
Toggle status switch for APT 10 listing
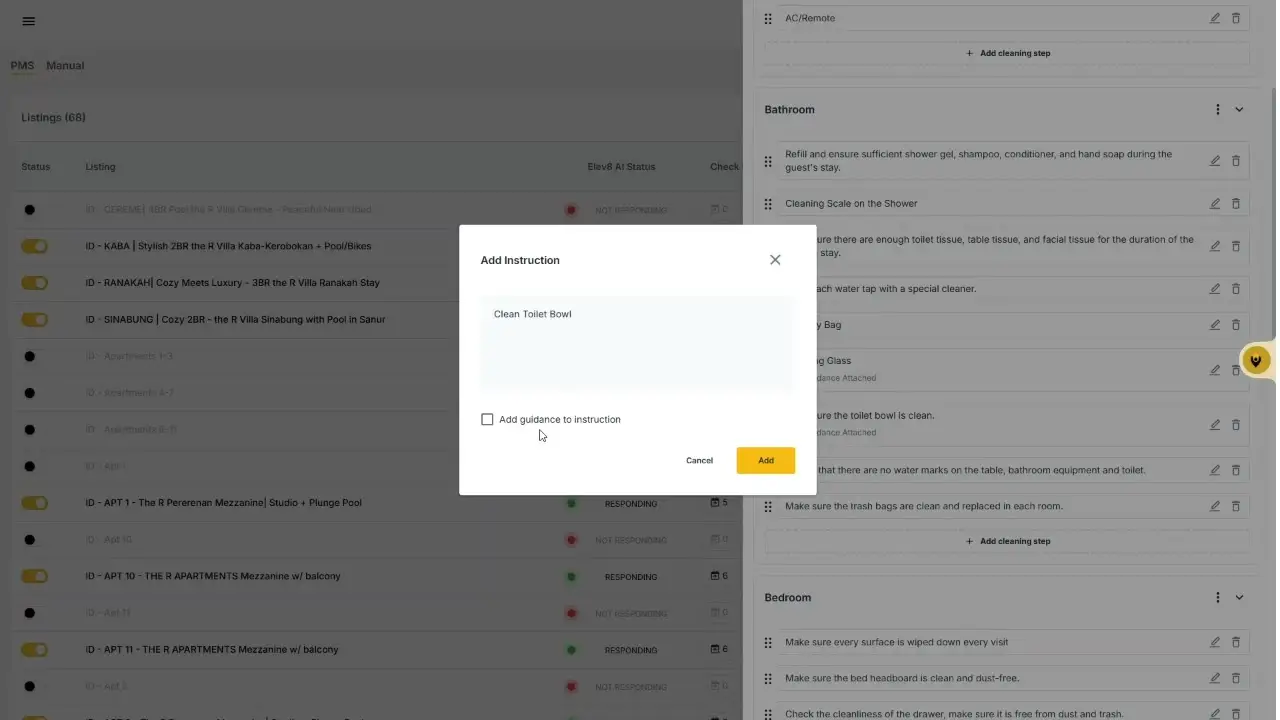34,576
